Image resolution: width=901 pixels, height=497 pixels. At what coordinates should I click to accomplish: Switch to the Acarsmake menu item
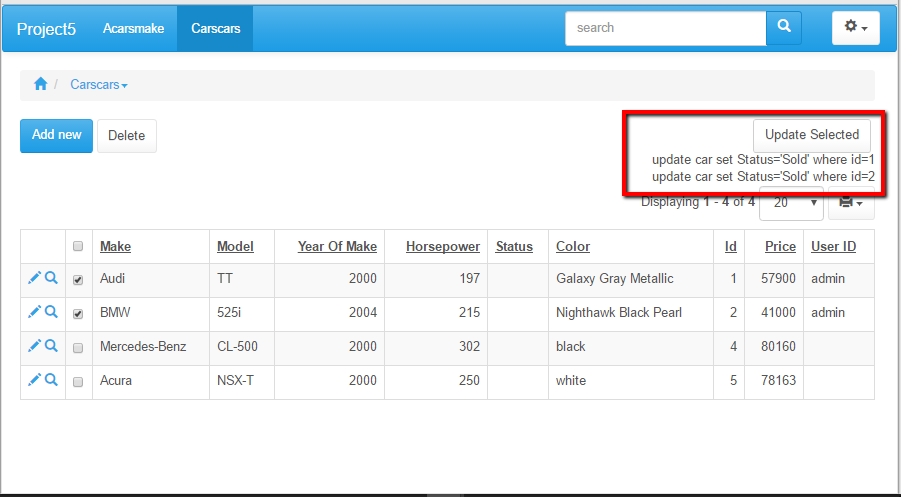click(133, 28)
